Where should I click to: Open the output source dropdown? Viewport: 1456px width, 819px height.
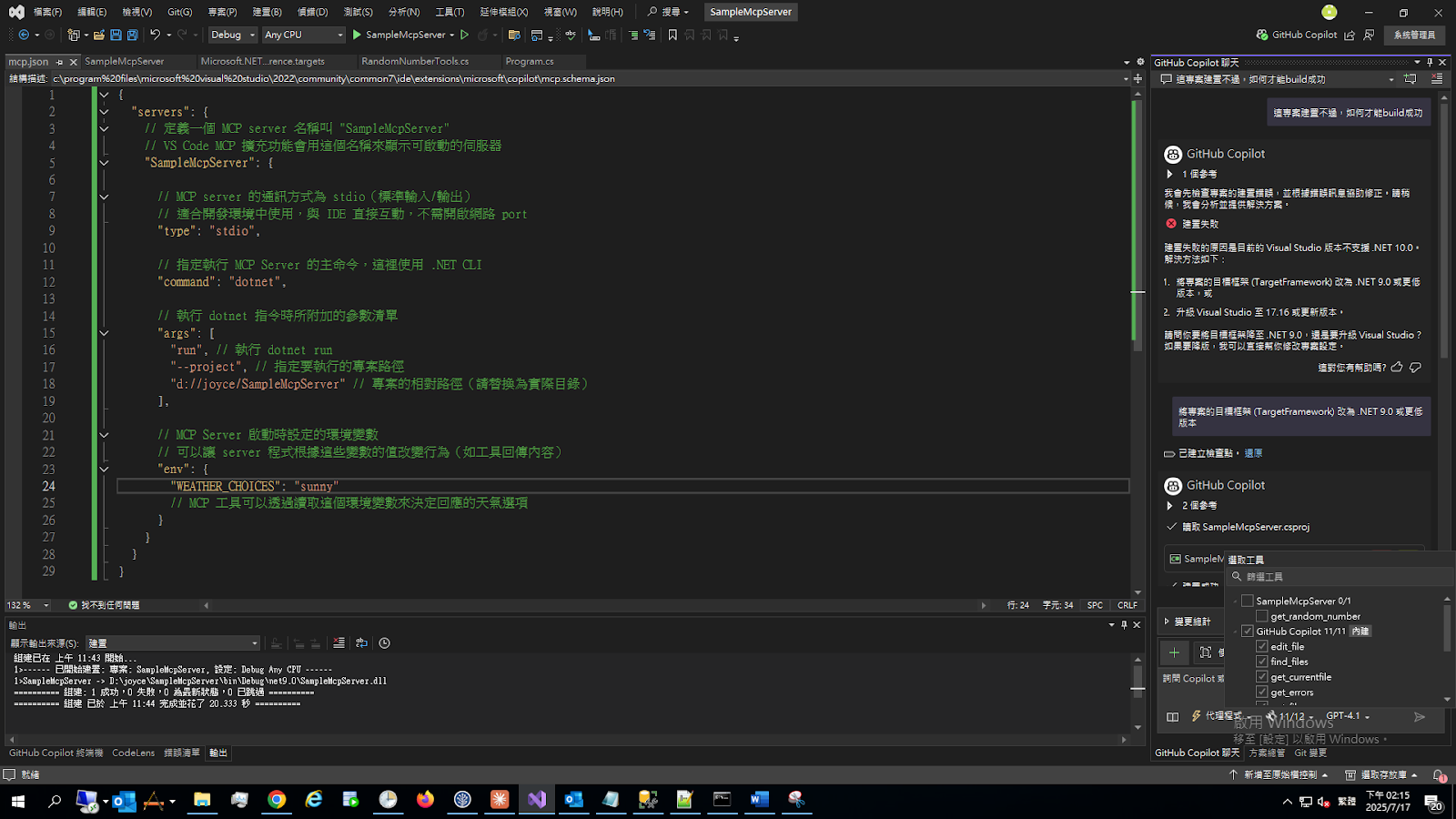173,642
